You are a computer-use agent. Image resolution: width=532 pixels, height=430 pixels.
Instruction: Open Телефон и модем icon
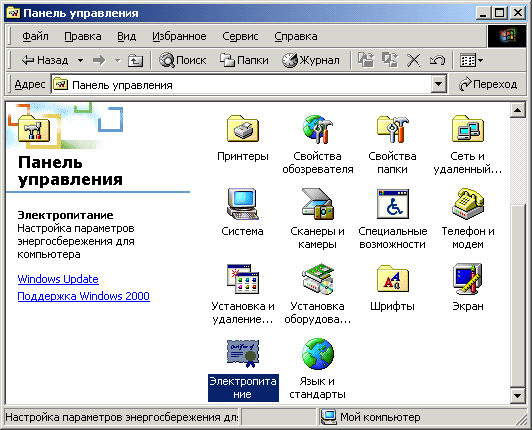click(468, 204)
